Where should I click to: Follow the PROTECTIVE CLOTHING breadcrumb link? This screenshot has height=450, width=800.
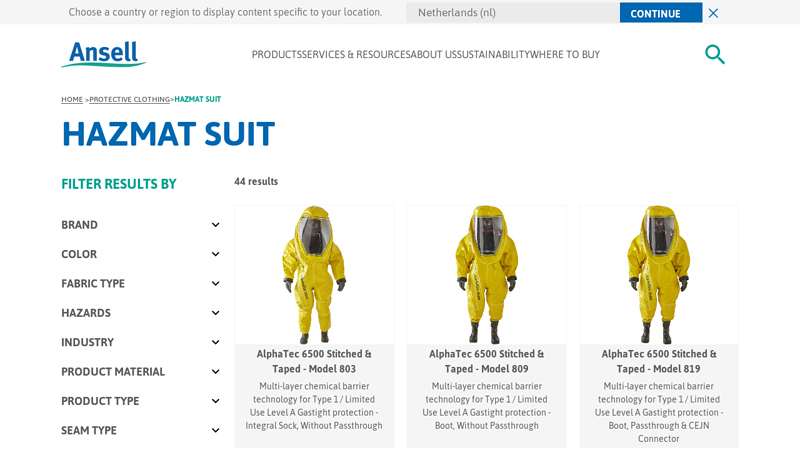tap(130, 99)
